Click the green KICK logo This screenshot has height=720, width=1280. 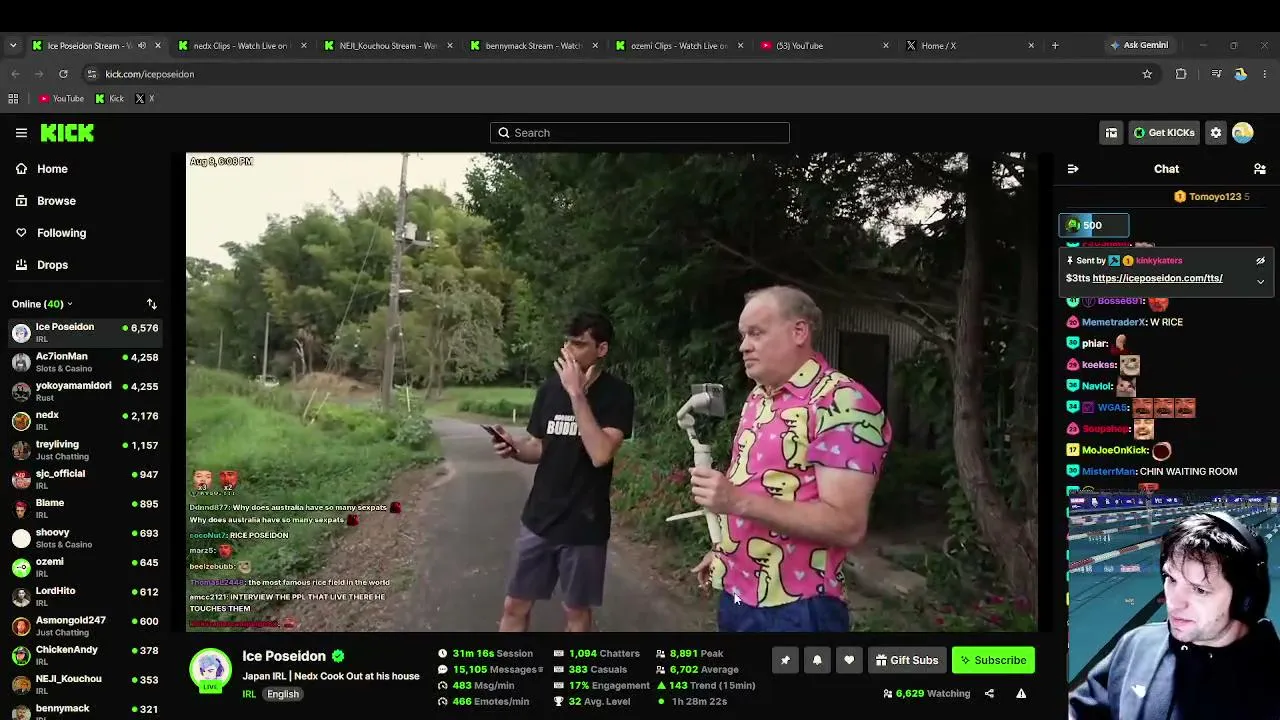67,132
